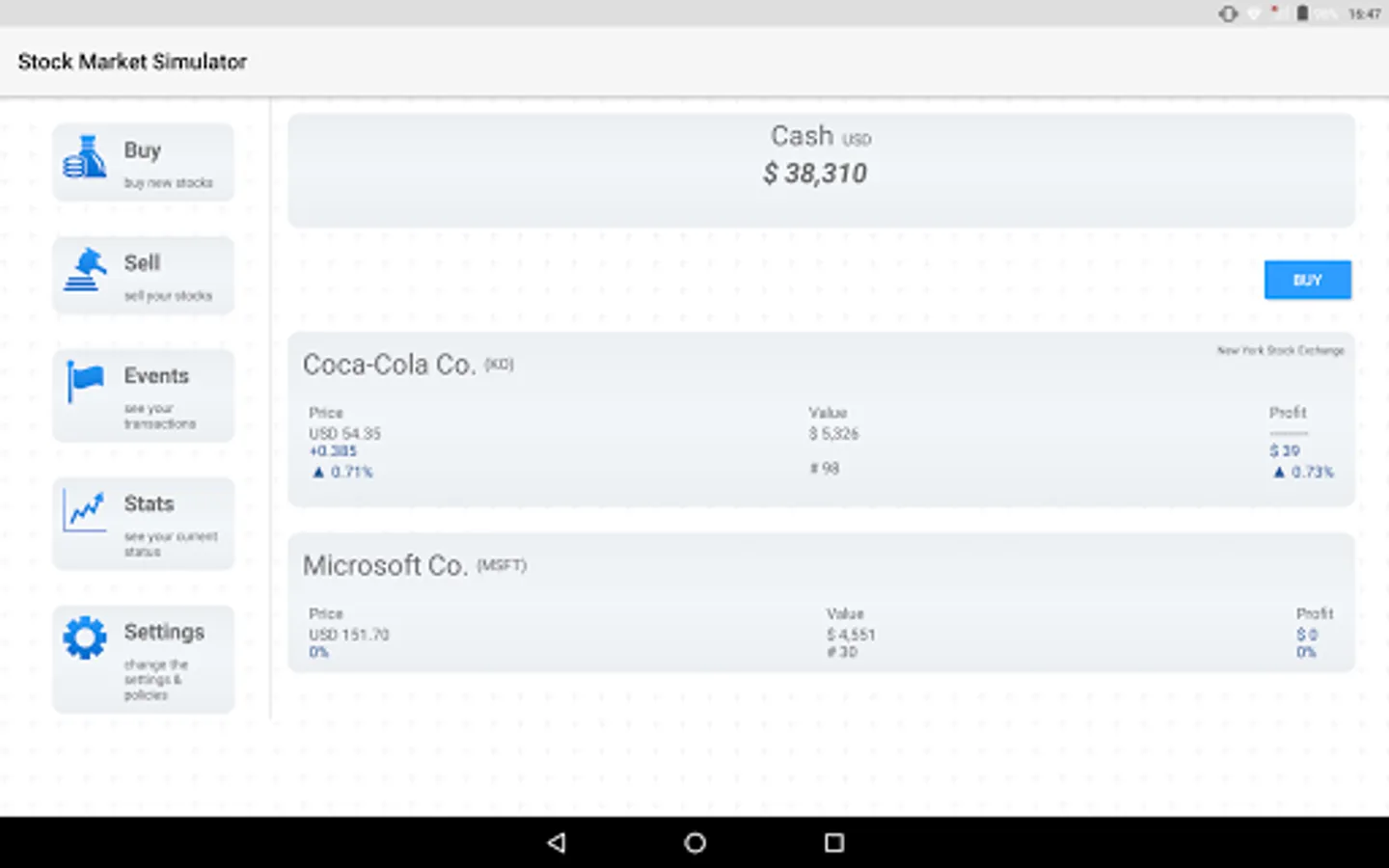This screenshot has height=868, width=1389.
Task: Click 'sell your stocks' subtitle
Action: (168, 296)
